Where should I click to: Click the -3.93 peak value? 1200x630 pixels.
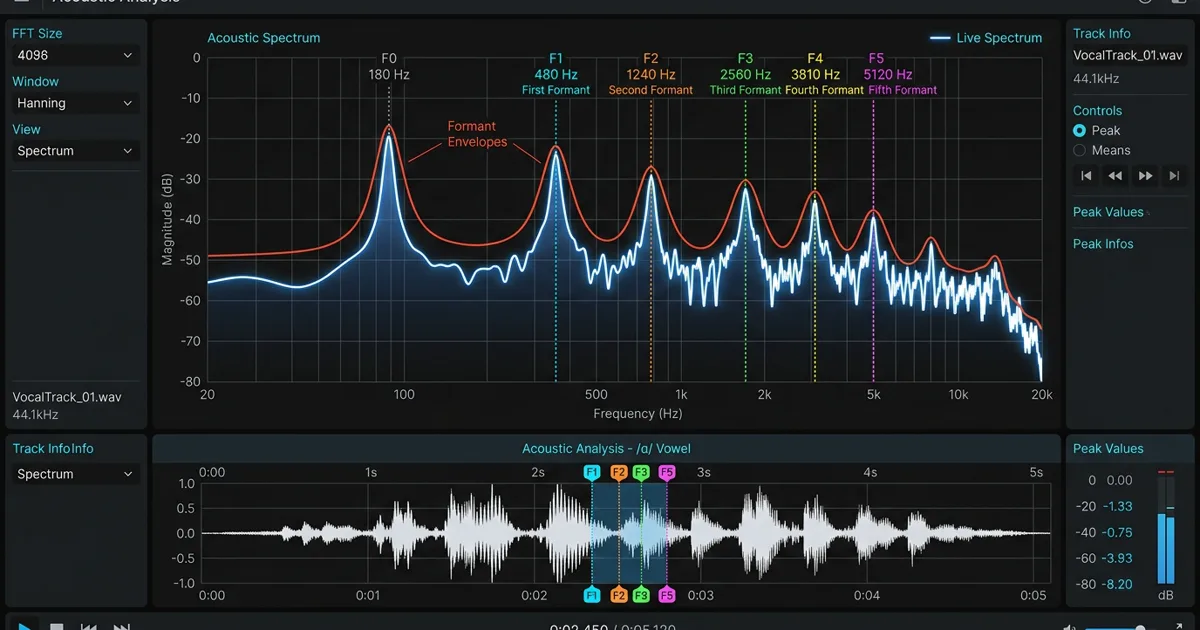click(x=1117, y=558)
